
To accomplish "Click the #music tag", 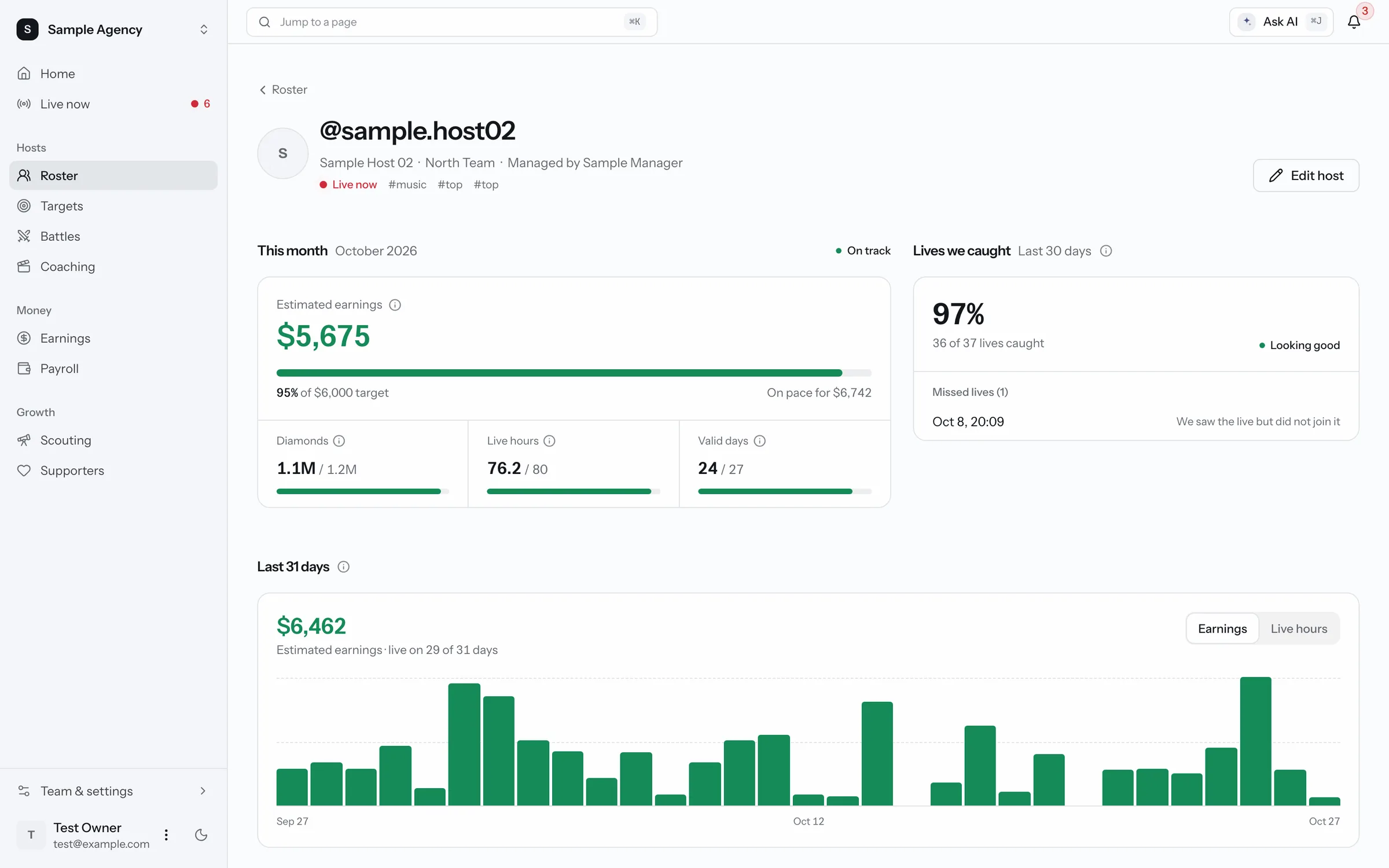I will coord(407,185).
